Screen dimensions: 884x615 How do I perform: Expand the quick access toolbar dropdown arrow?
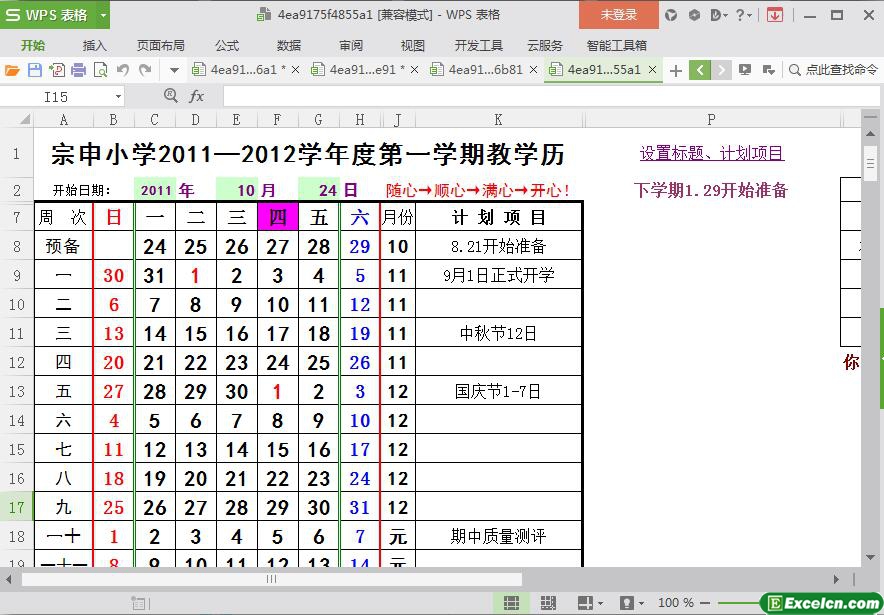coord(174,70)
